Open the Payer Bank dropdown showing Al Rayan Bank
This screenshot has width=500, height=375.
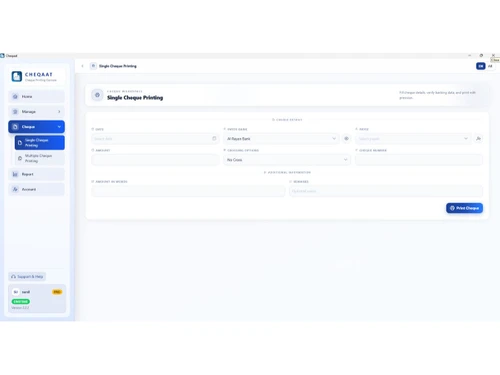click(x=281, y=139)
